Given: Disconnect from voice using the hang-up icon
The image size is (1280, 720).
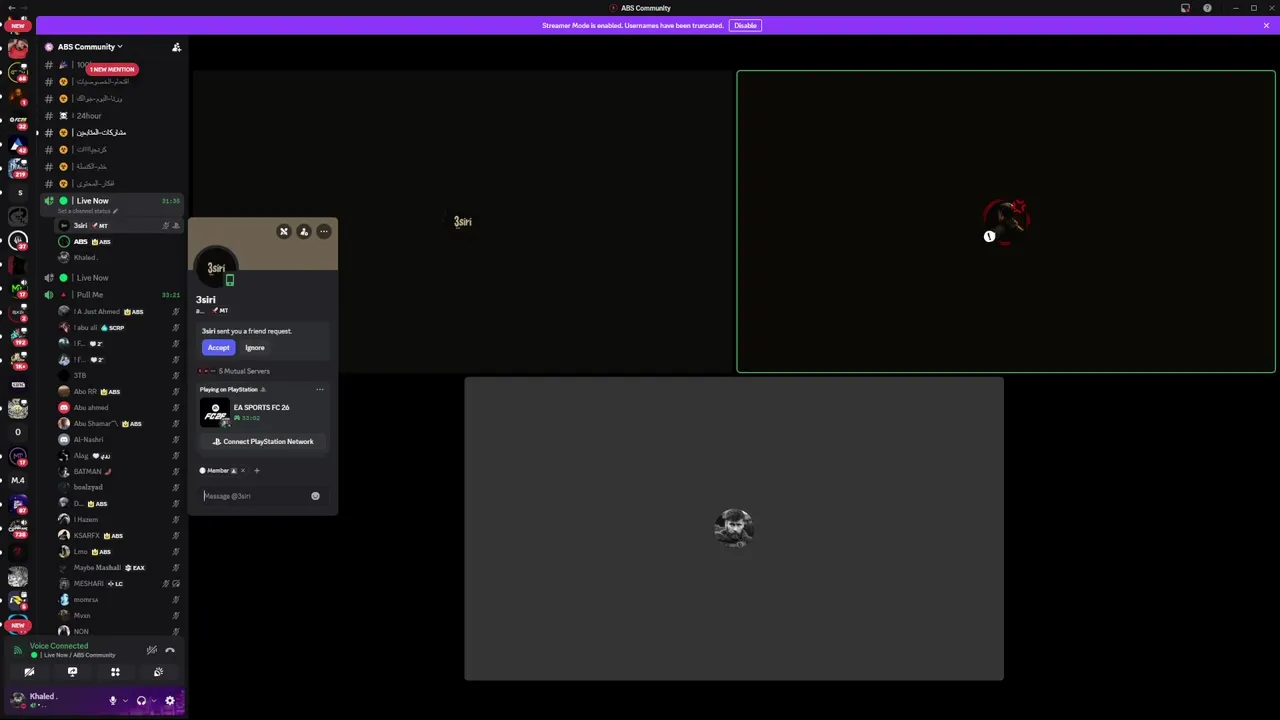Looking at the screenshot, I should pyautogui.click(x=170, y=650).
